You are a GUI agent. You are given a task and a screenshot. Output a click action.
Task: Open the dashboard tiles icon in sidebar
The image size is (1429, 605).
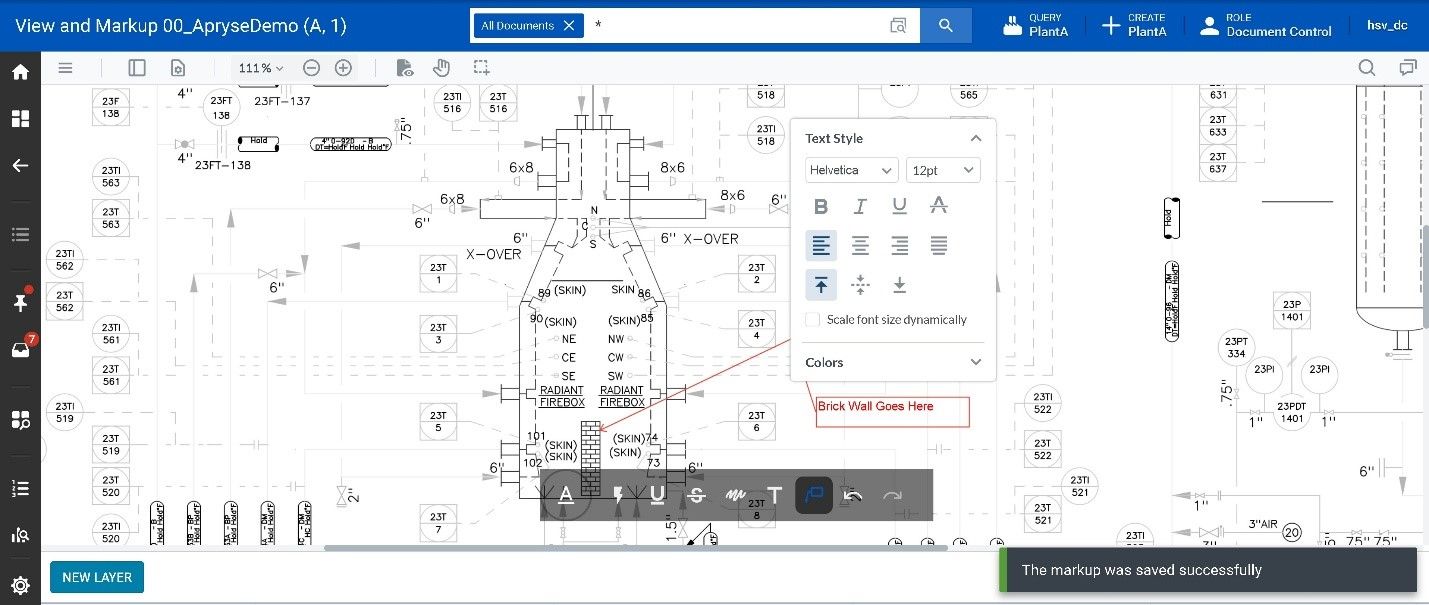[20, 119]
